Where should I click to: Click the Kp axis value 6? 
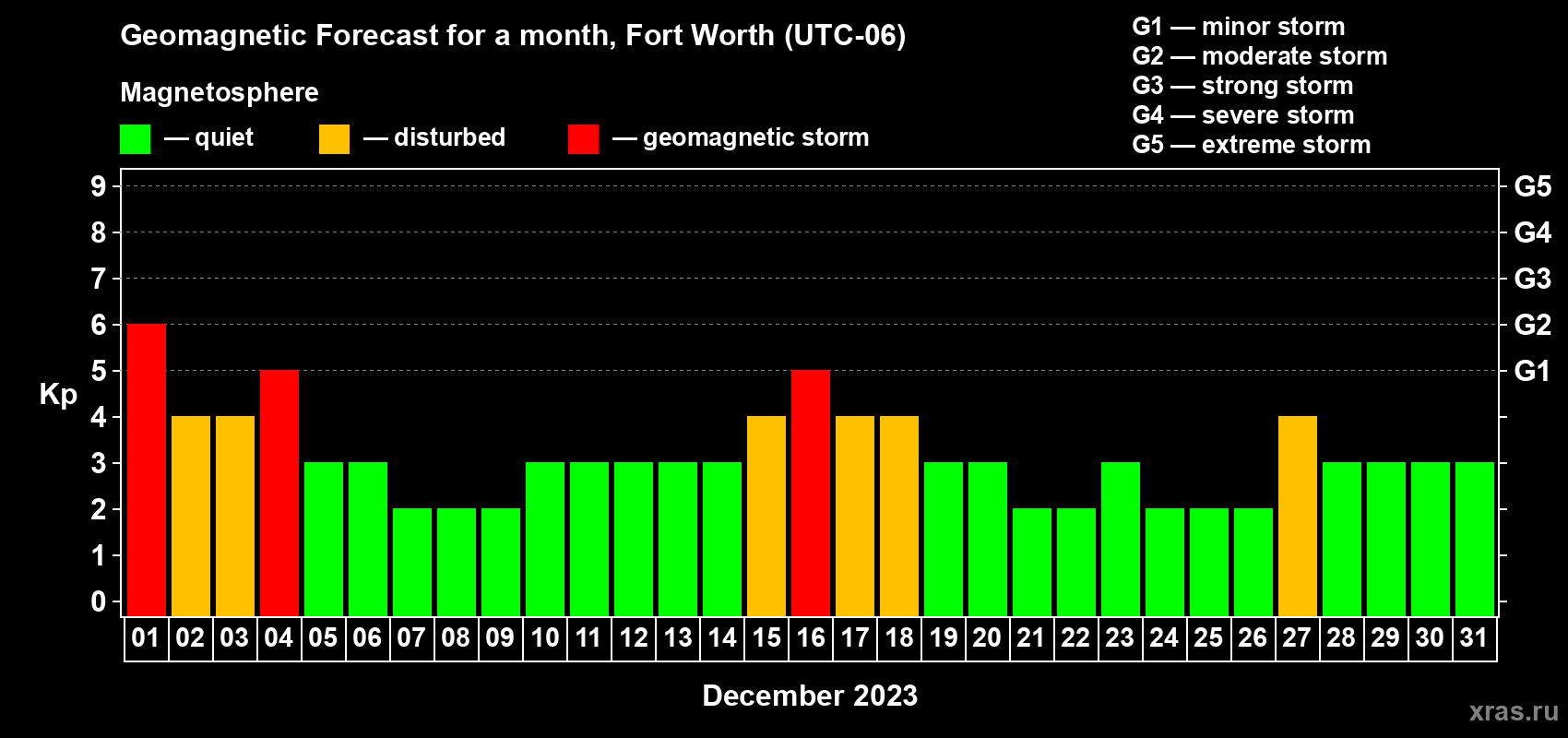(x=99, y=325)
